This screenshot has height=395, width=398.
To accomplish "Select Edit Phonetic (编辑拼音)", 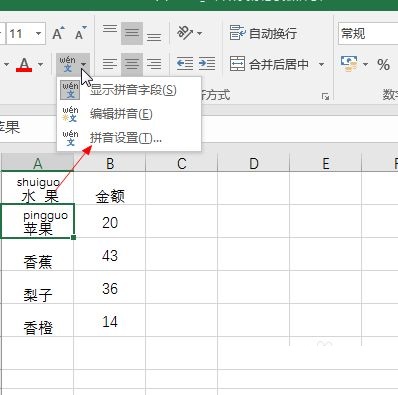I will [129, 114].
